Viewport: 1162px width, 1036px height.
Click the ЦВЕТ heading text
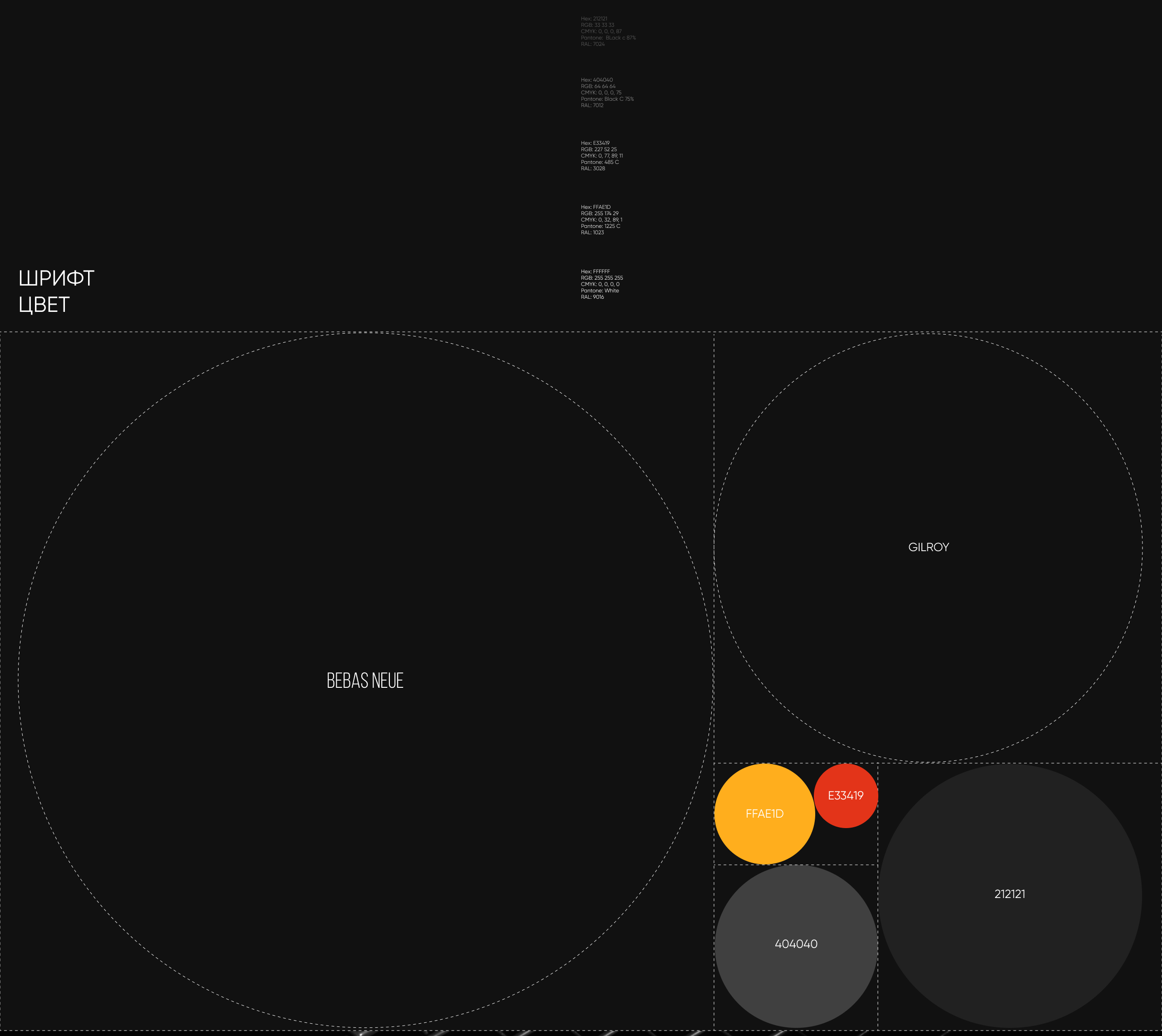[x=44, y=305]
